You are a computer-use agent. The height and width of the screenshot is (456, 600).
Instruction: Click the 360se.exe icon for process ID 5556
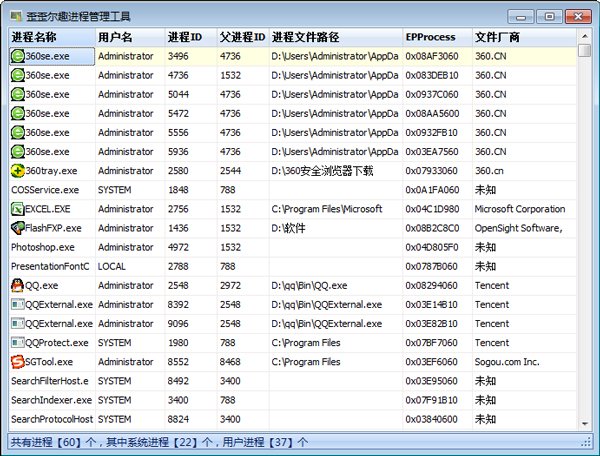click(x=18, y=133)
